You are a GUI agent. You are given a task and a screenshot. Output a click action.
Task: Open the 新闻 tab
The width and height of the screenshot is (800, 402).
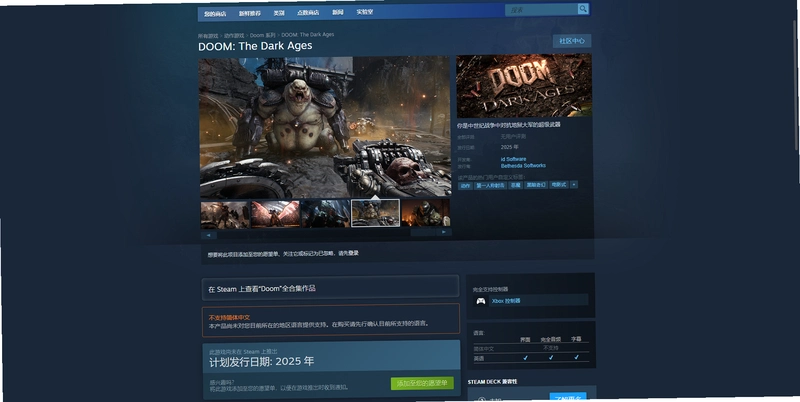point(338,12)
